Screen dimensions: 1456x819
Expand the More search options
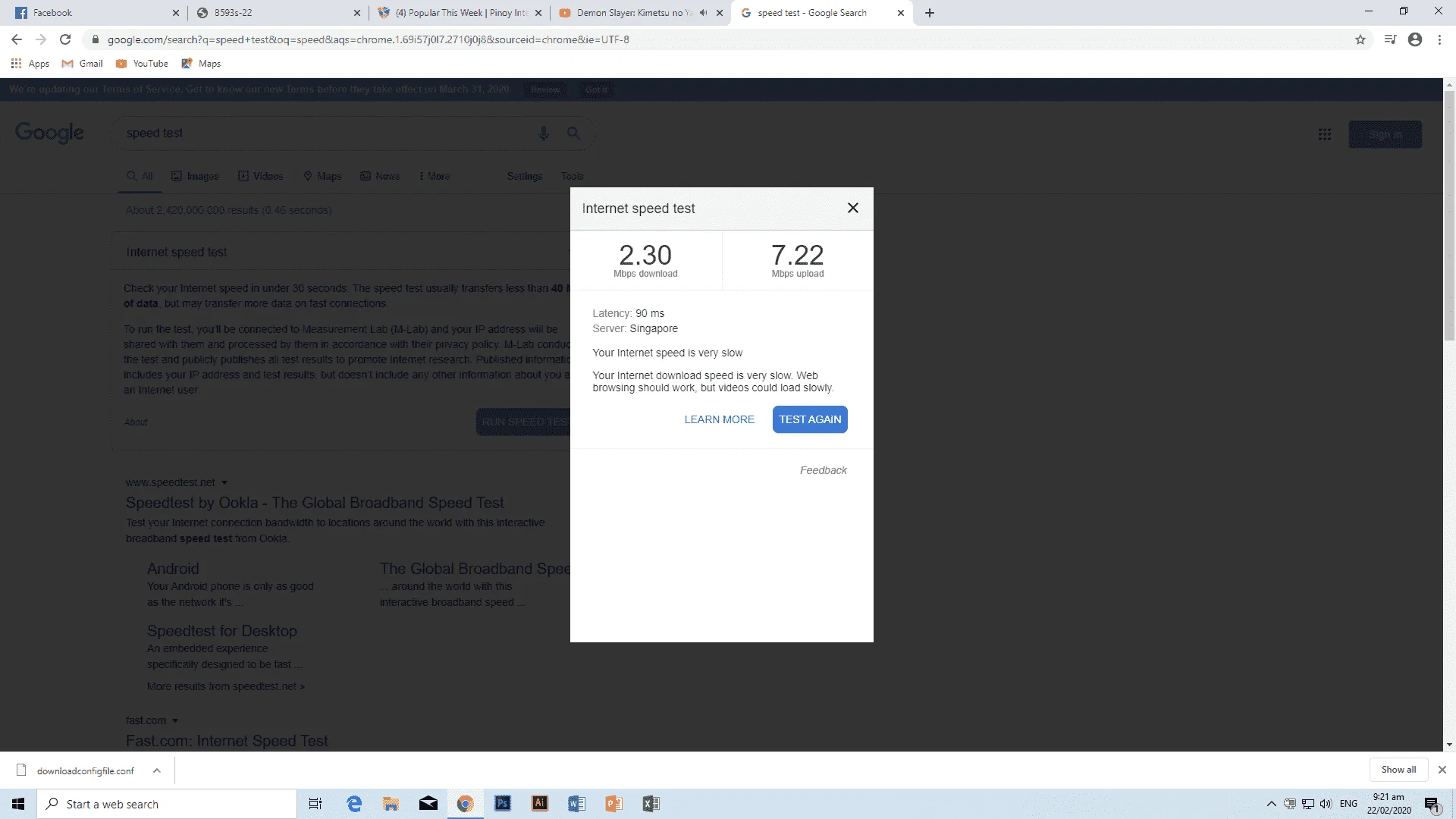point(435,176)
